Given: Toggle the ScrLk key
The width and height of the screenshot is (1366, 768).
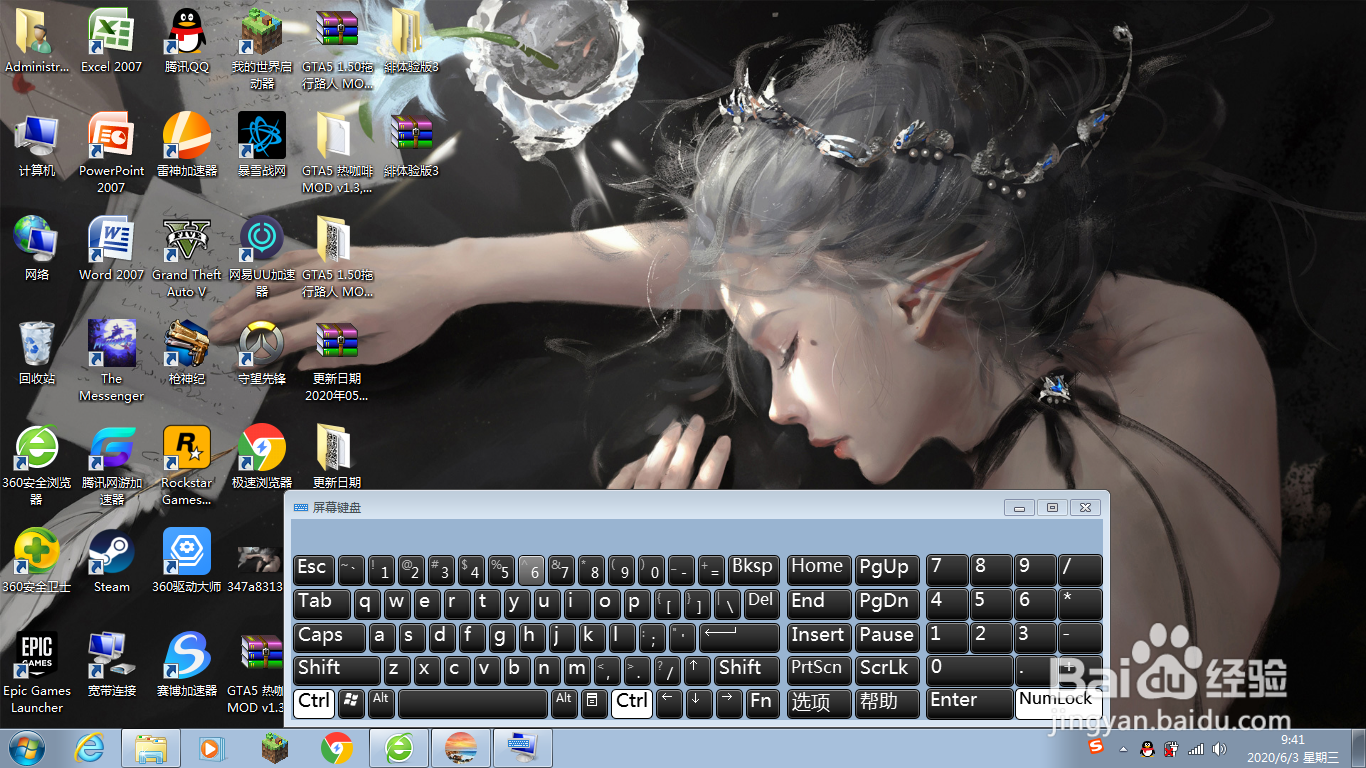Looking at the screenshot, I should click(886, 669).
